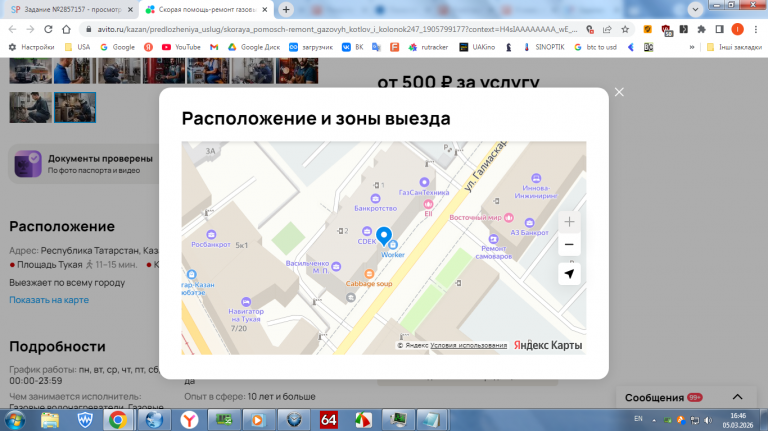Go back in browser history
Image resolution: width=768 pixels, height=431 pixels.
coord(13,29)
